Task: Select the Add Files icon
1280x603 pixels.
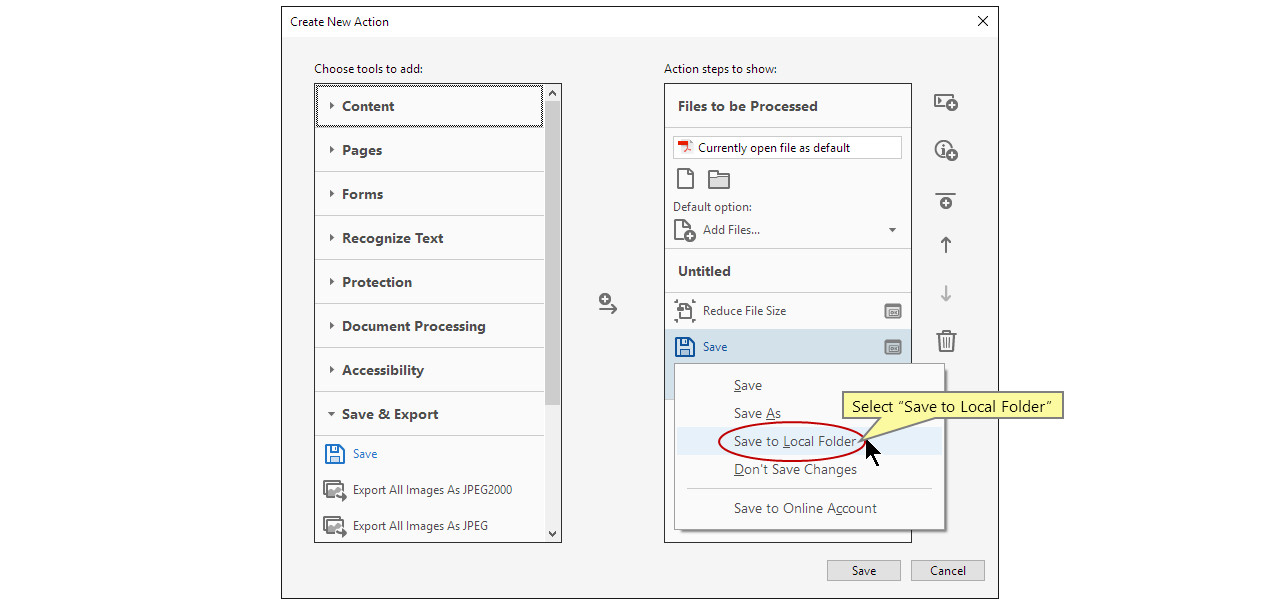Action: point(685,230)
